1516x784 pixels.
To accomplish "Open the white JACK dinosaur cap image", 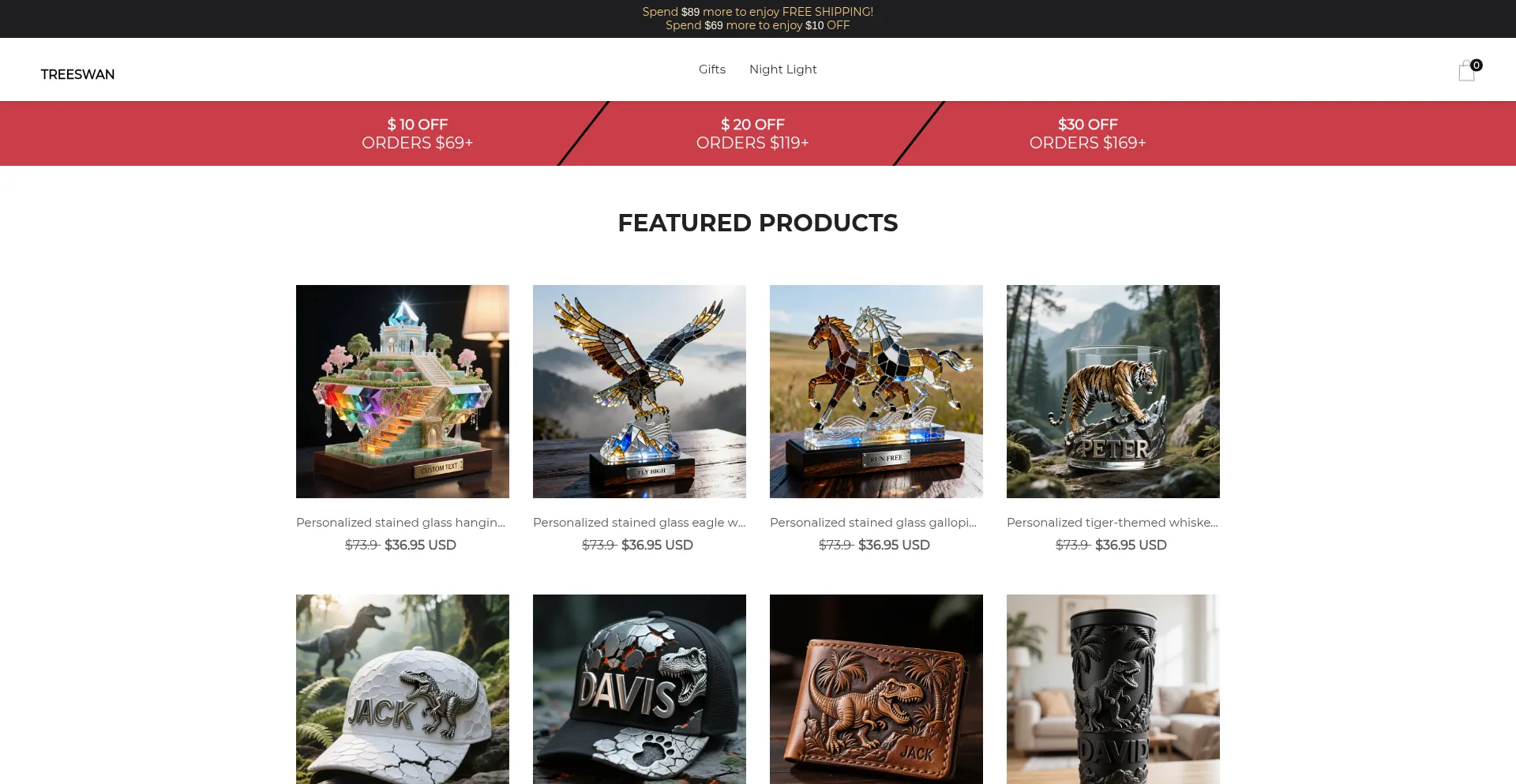I will [x=403, y=689].
